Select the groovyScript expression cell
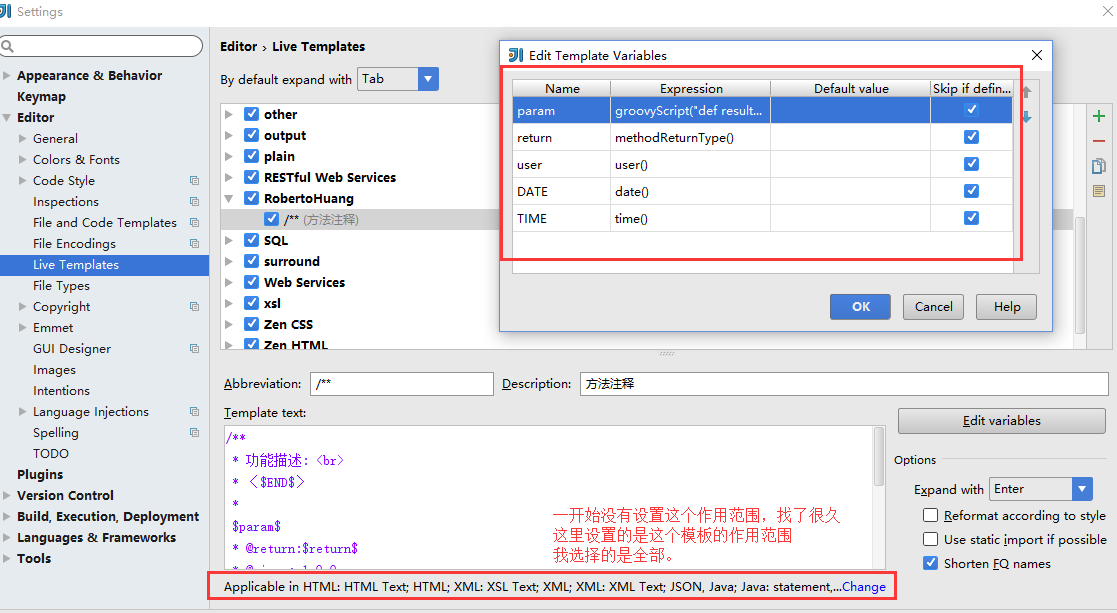The image size is (1117, 613). tap(690, 110)
